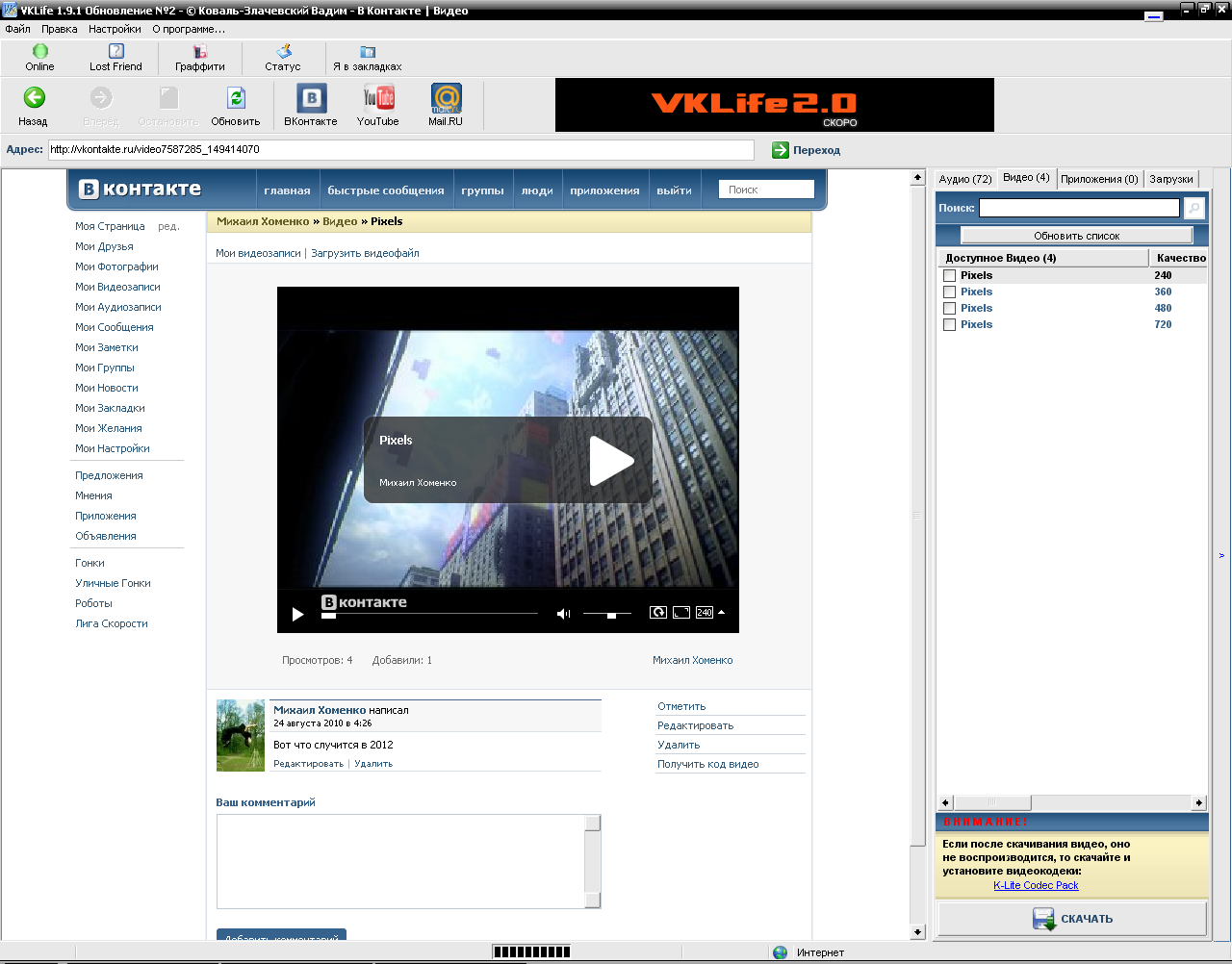1232x964 pixels.
Task: Click the Online status icon
Action: click(x=39, y=51)
